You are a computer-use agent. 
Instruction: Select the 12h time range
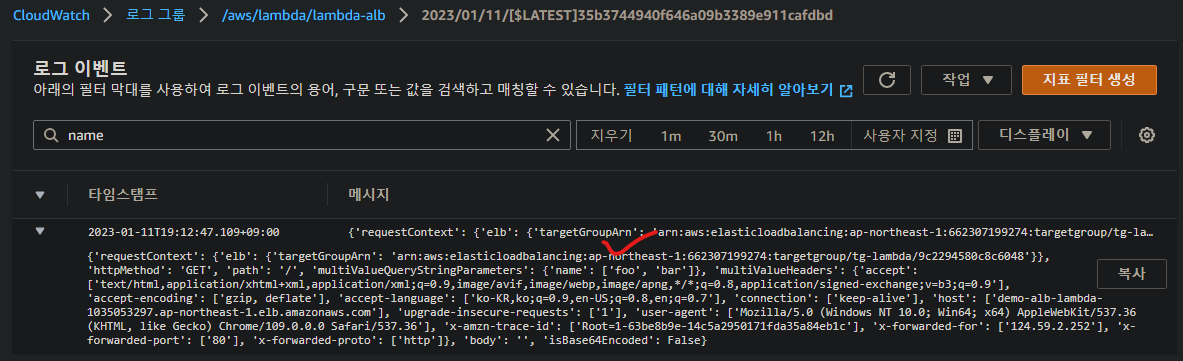click(x=822, y=136)
